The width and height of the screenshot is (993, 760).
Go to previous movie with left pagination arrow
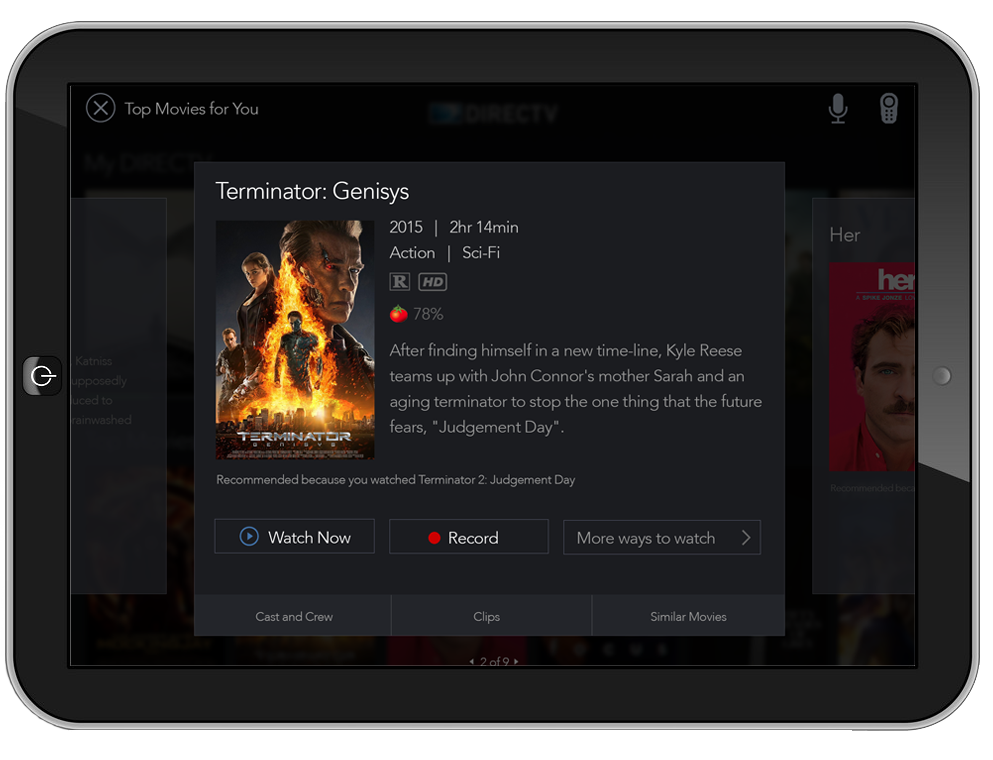click(471, 662)
